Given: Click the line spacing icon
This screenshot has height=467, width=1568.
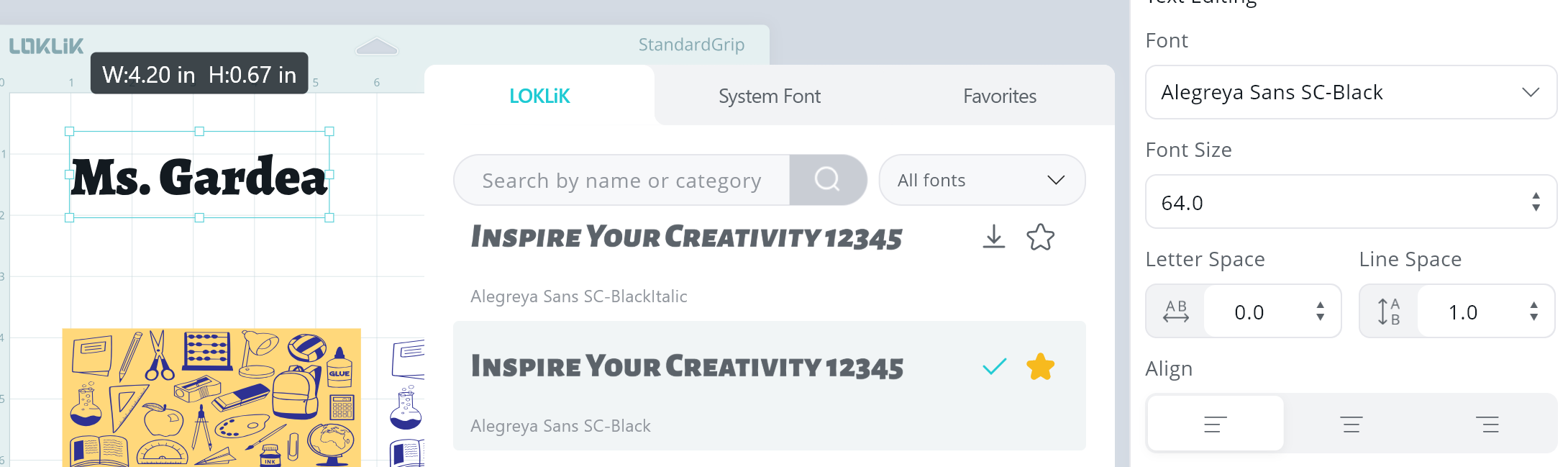Looking at the screenshot, I should pyautogui.click(x=1388, y=311).
